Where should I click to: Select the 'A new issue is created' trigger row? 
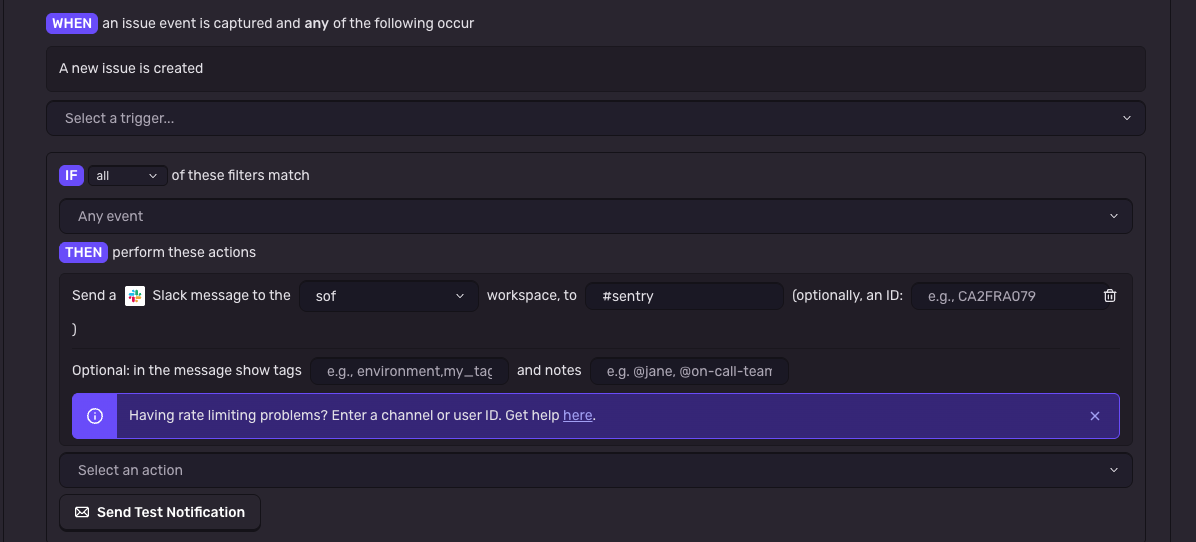point(596,69)
